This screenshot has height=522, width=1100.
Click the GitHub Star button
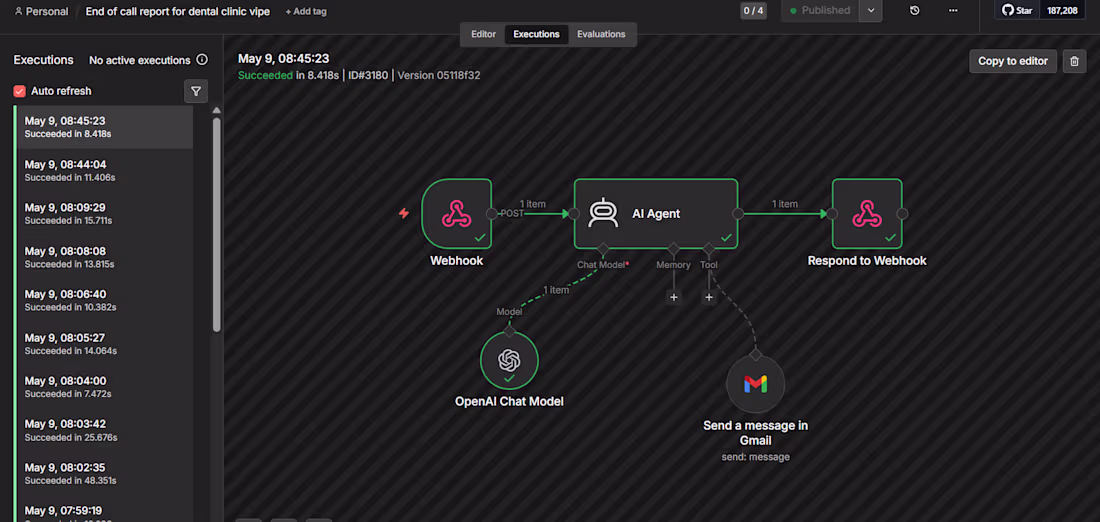click(1017, 11)
